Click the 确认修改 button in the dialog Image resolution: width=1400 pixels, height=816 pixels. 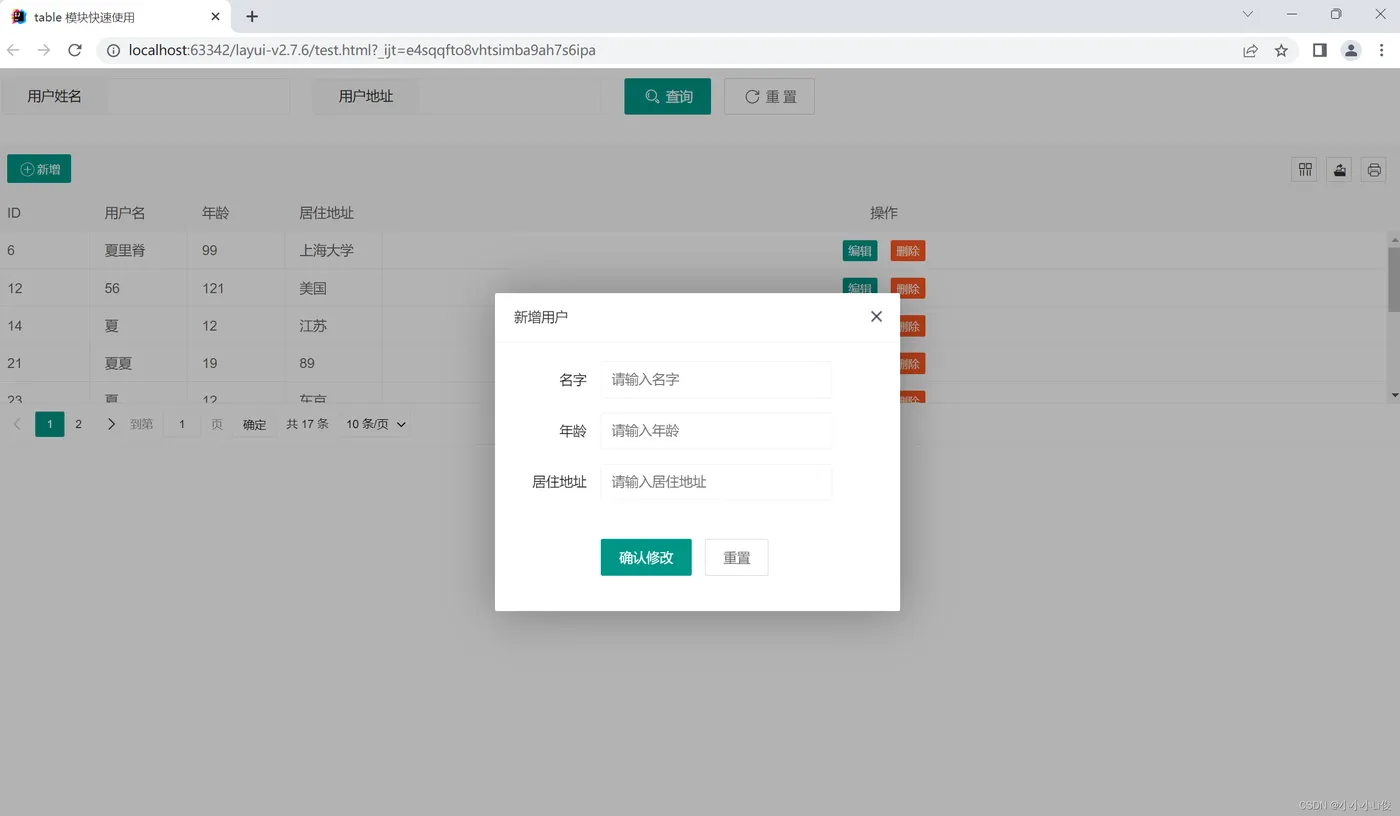pyautogui.click(x=645, y=557)
